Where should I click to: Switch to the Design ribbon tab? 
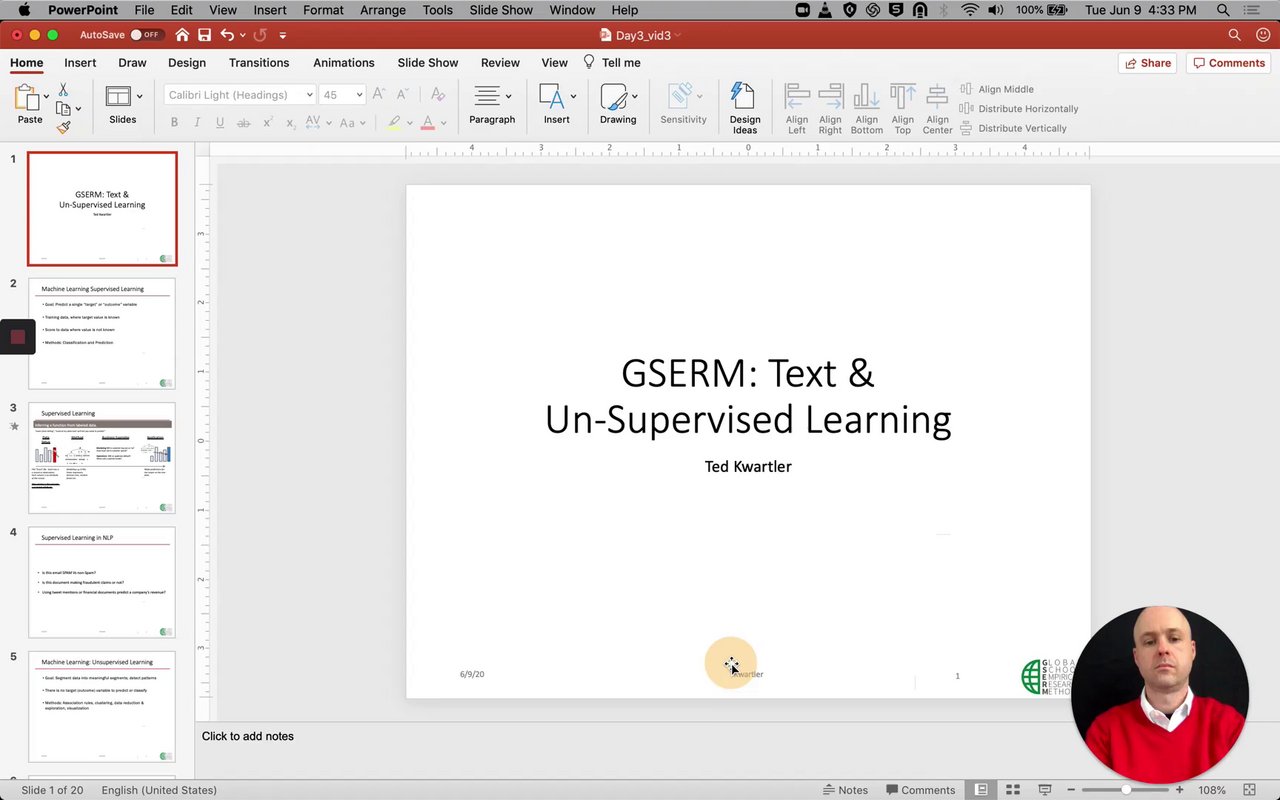pyautogui.click(x=187, y=63)
